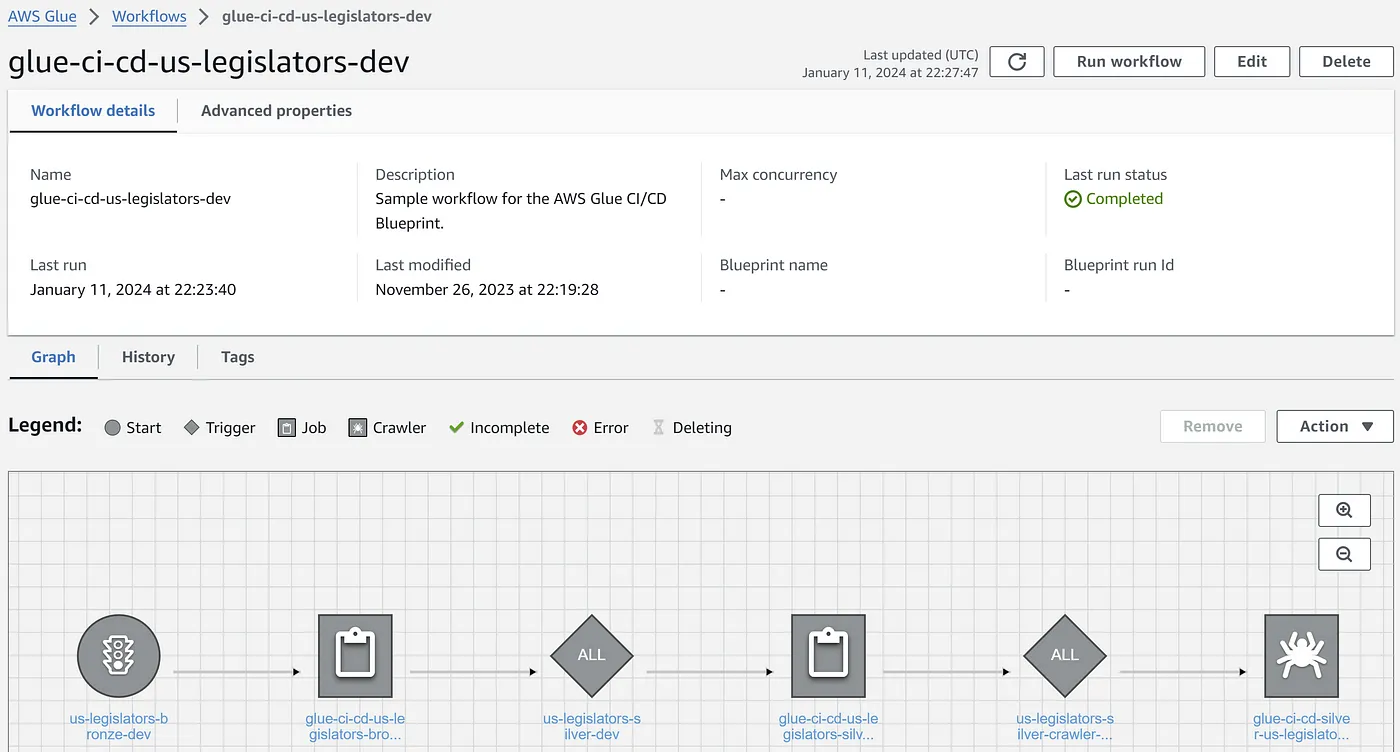Click the glue-ci-cd-us-legislators-bro... label link
The image size is (1400, 752).
point(355,726)
